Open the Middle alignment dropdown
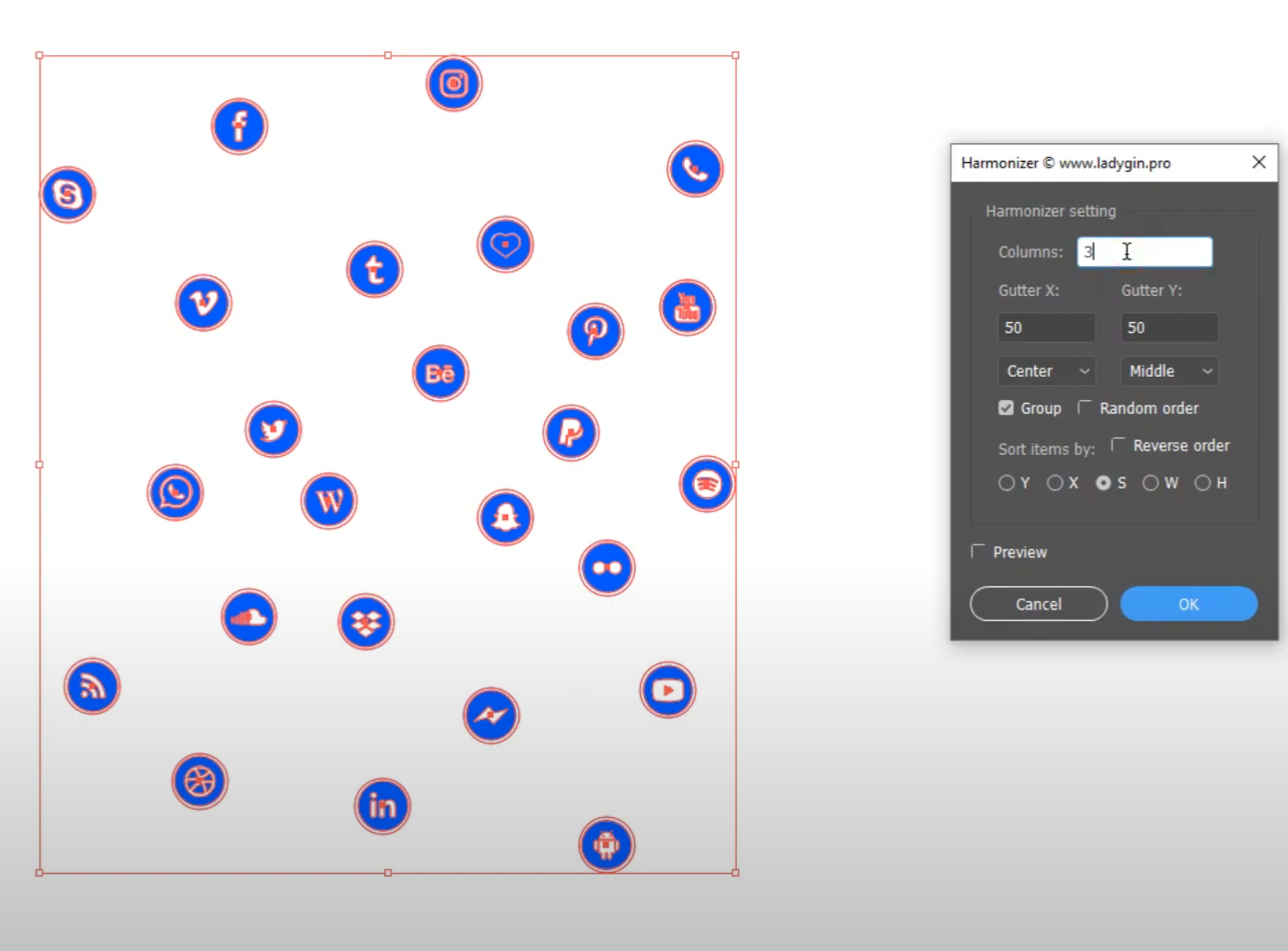 click(x=1169, y=370)
